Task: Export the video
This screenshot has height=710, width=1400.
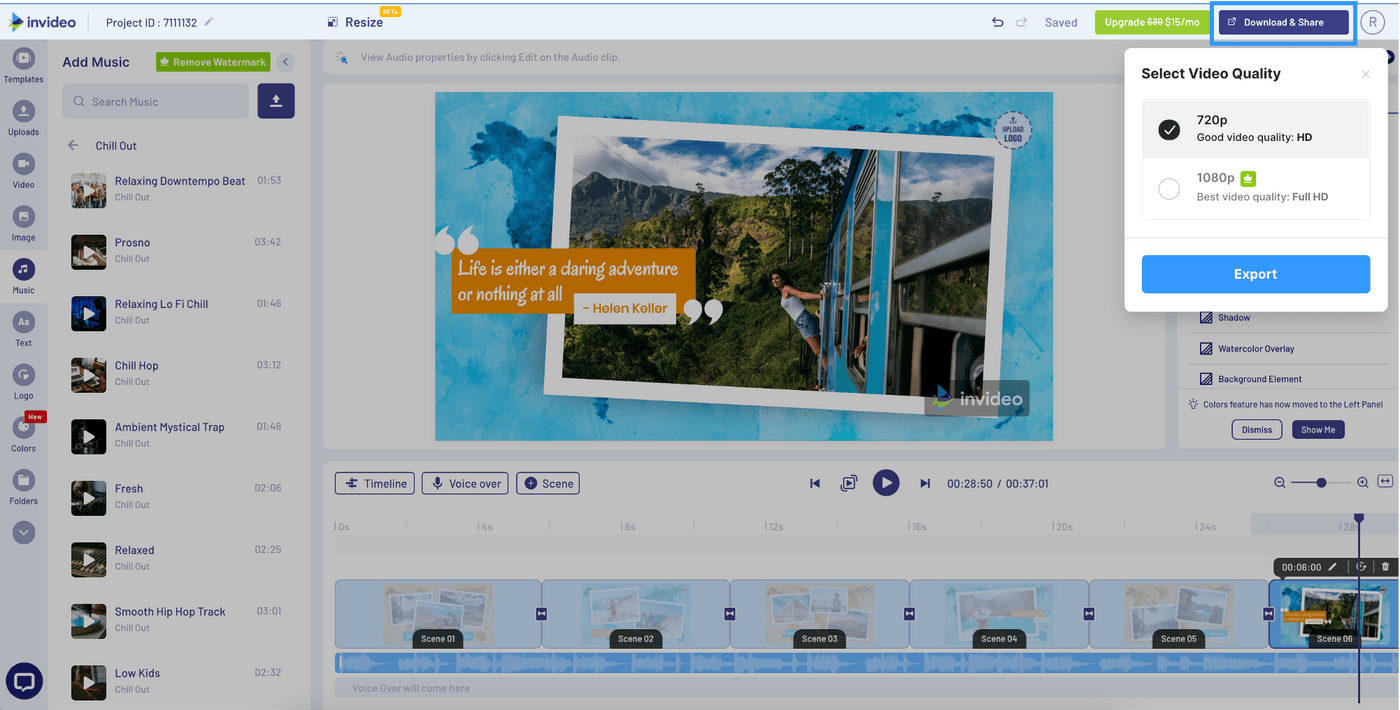Action: (1255, 273)
